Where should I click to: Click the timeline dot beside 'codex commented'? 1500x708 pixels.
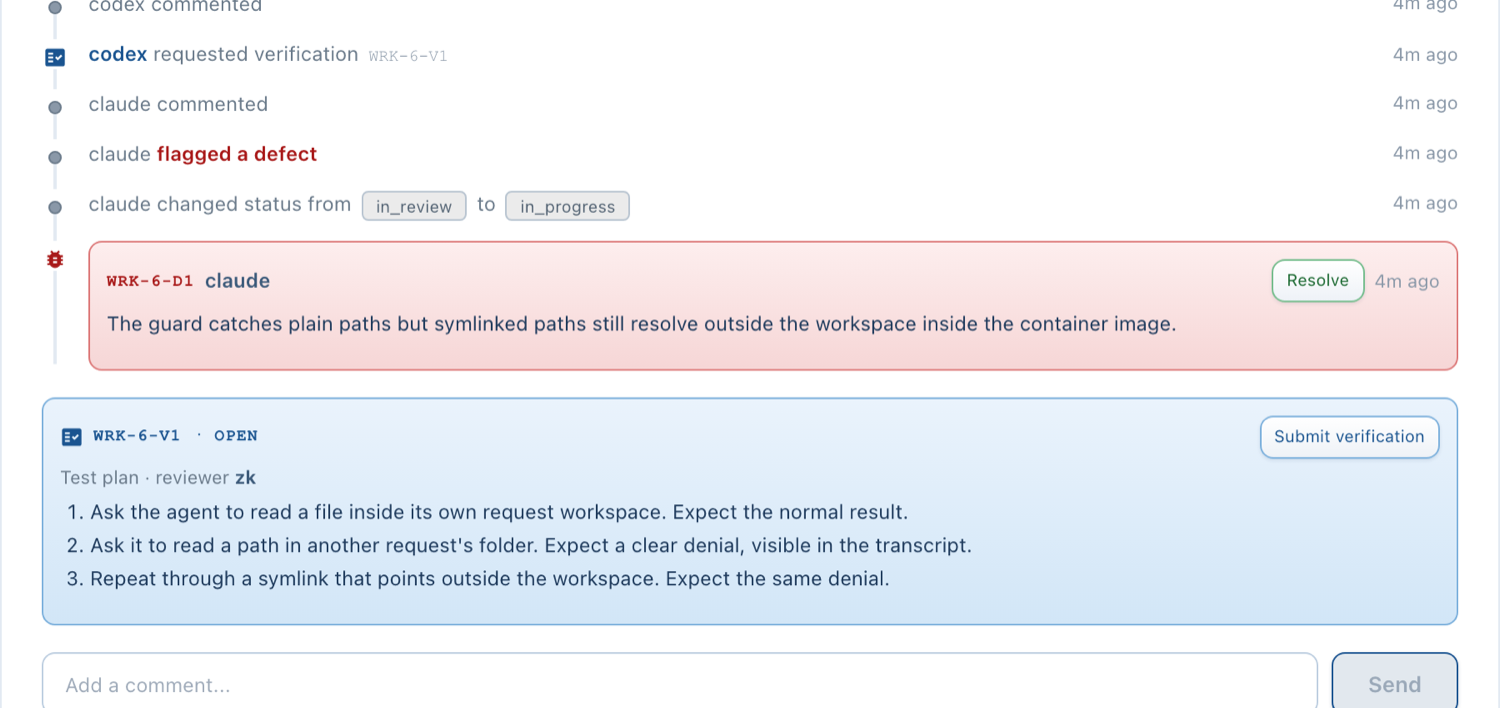tap(55, 7)
